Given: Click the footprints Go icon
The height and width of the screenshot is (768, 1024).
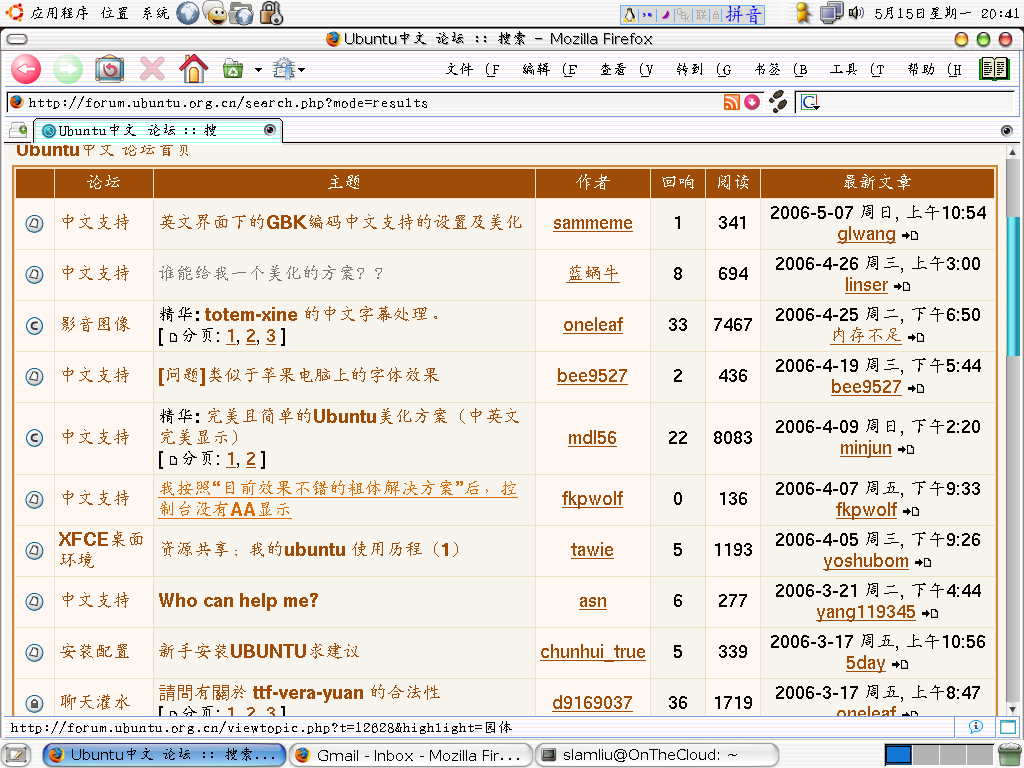Looking at the screenshot, I should [777, 102].
